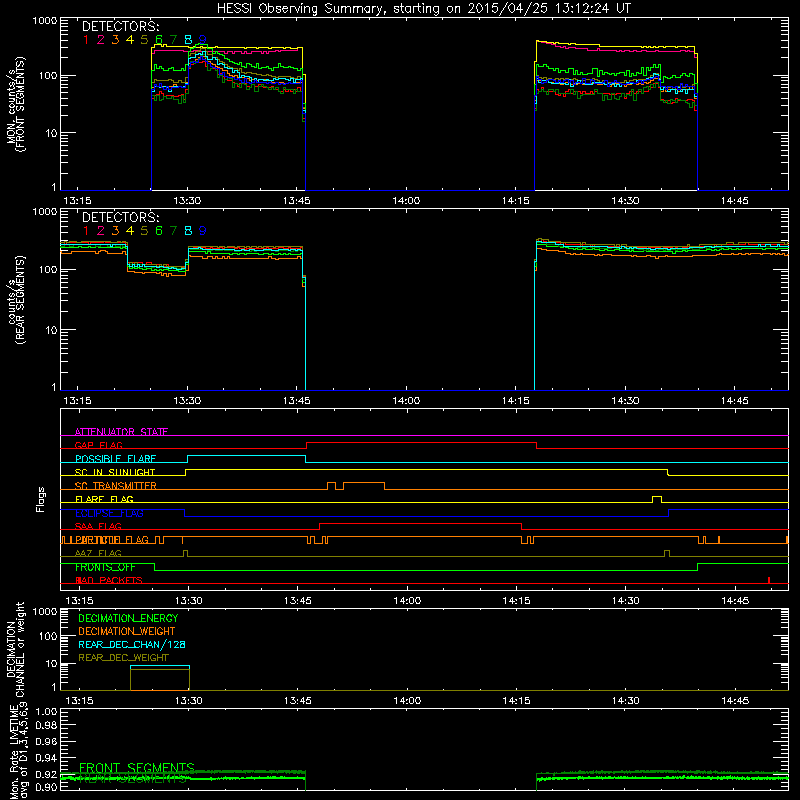The image size is (800, 800).
Task: Click the 1000 y-axis label in front segments plot
Action: (x=45, y=21)
